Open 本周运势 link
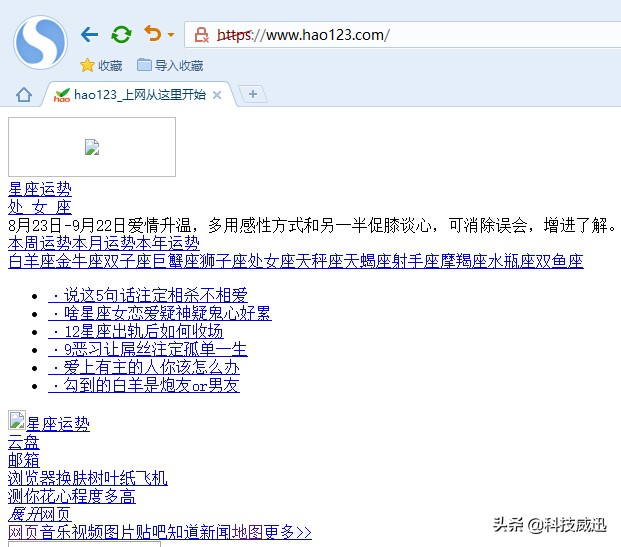Image resolution: width=621 pixels, height=547 pixels. 40,243
